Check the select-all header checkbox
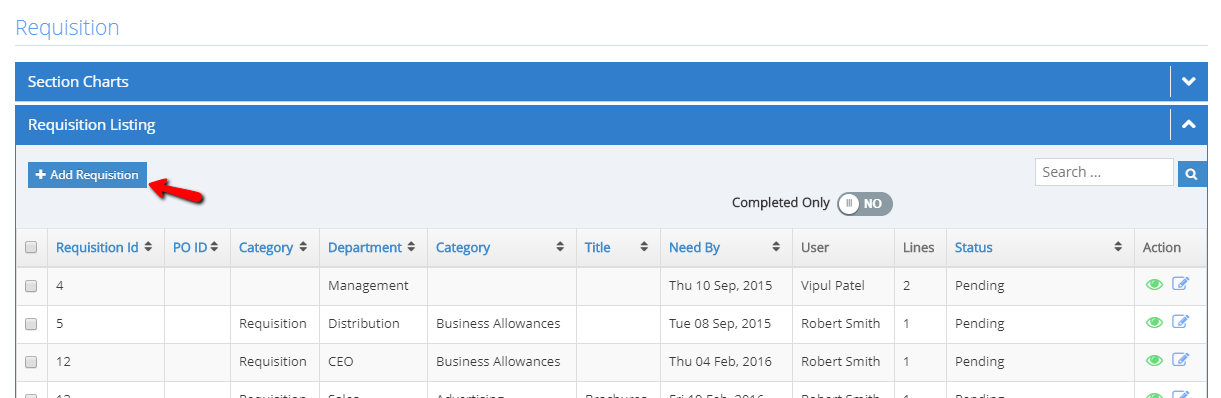1221x398 pixels. point(31,247)
